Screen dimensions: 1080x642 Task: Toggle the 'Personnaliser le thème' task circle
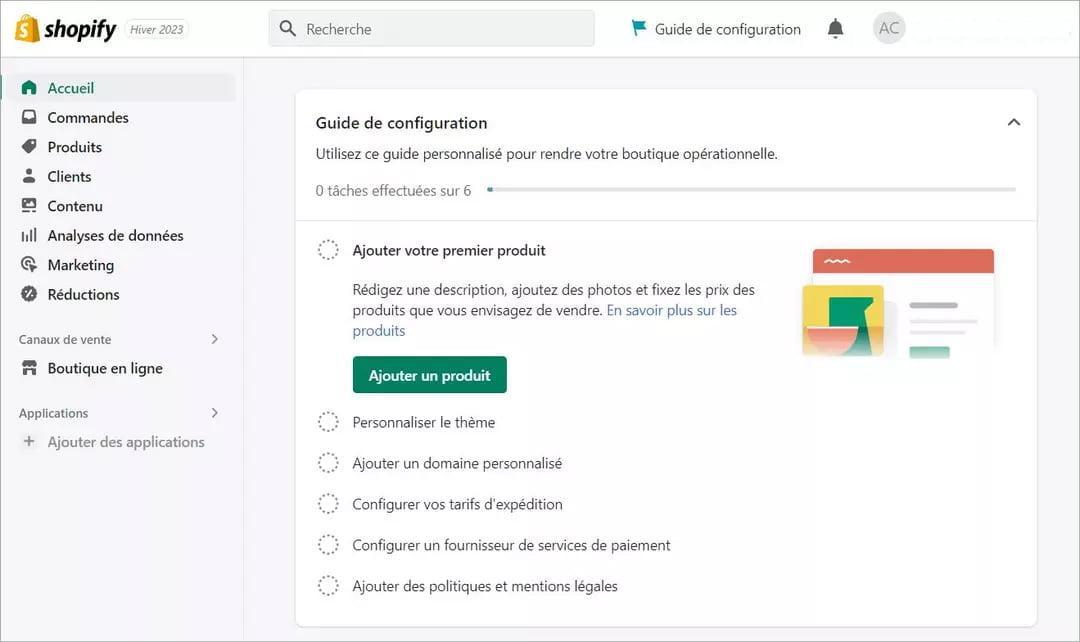[x=328, y=422]
